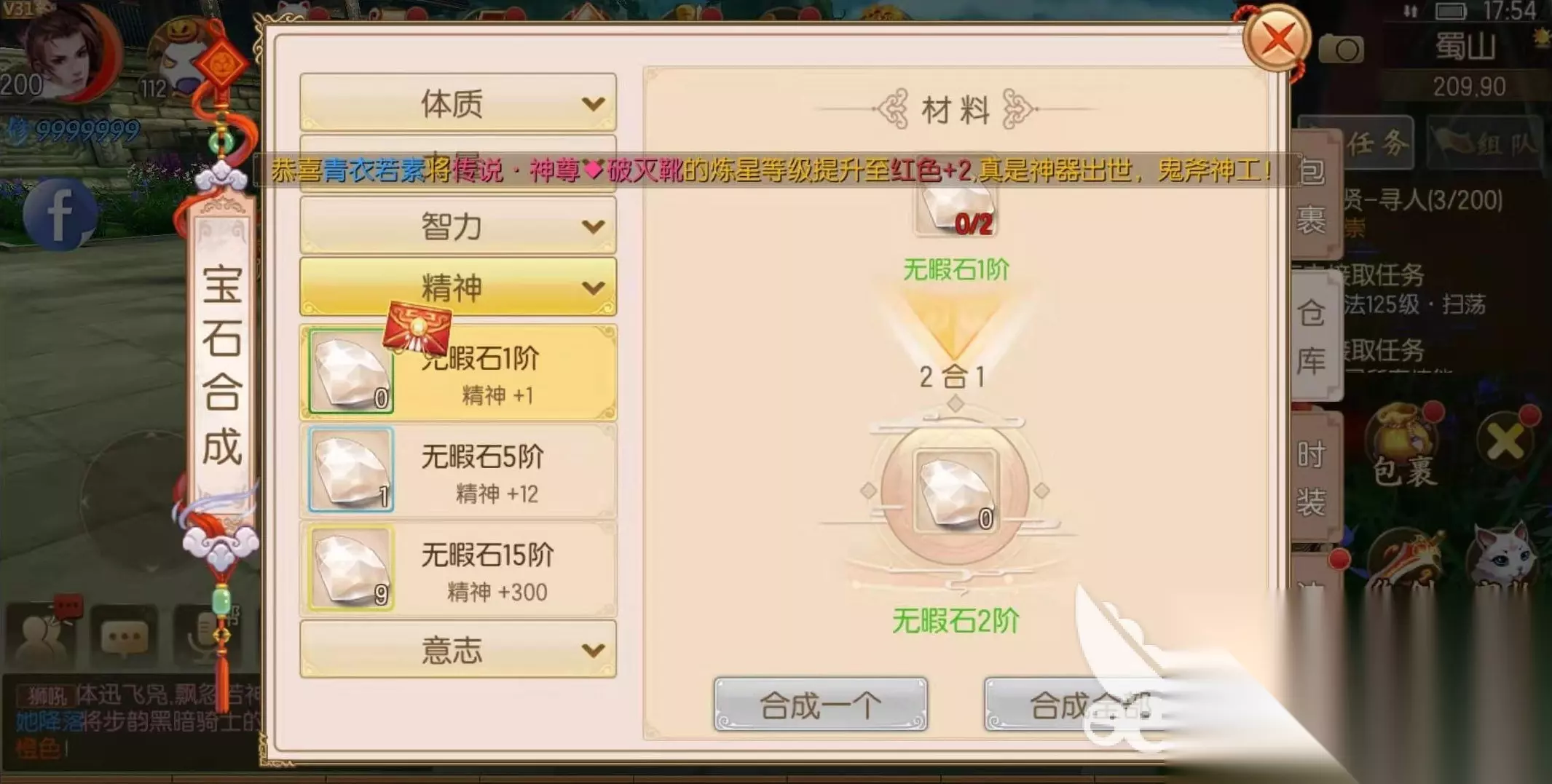
Task: Click the 无暇石2阶 result gem slot
Action: pyautogui.click(x=955, y=490)
